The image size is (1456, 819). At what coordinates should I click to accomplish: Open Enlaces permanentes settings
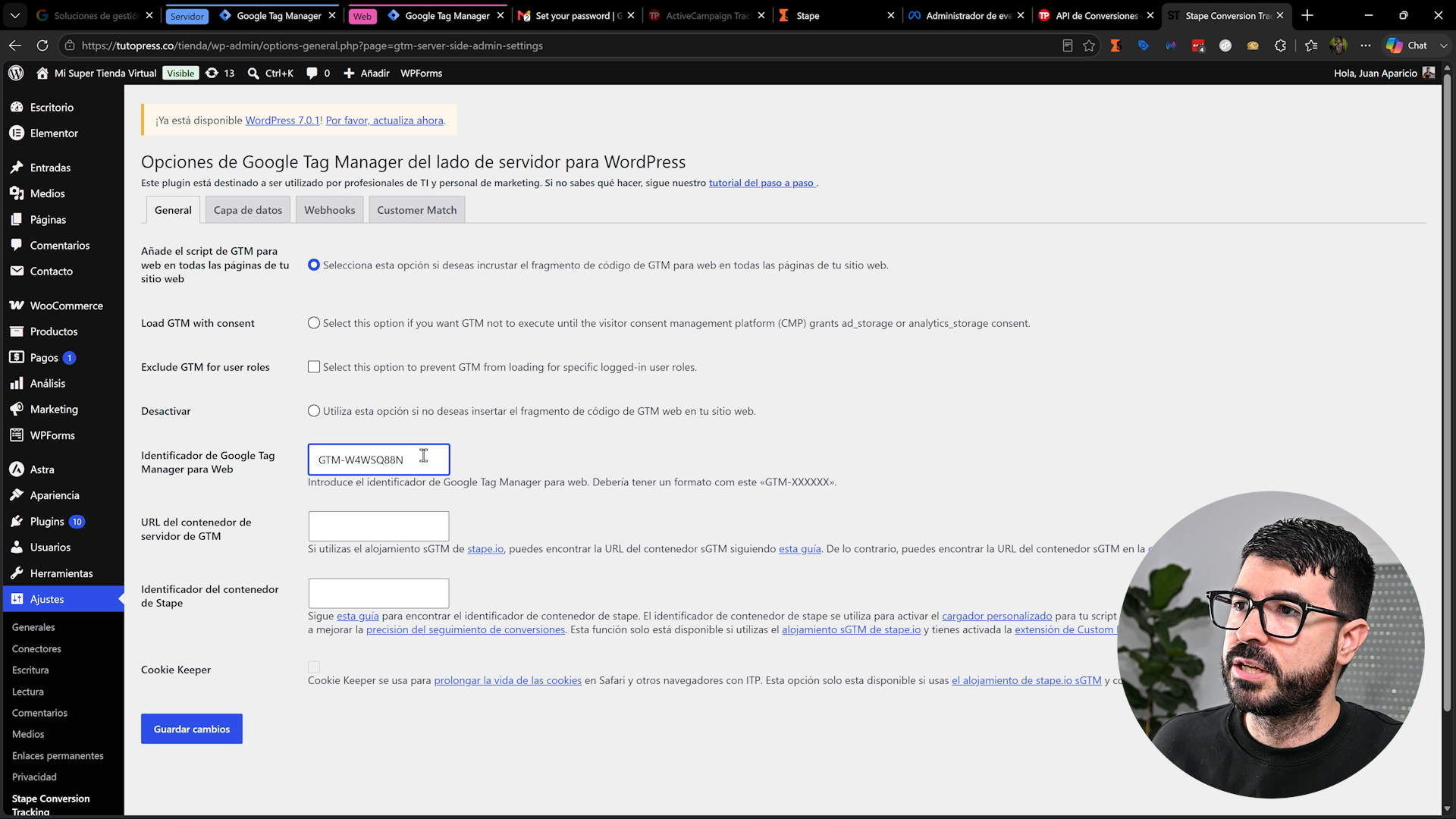pos(58,756)
